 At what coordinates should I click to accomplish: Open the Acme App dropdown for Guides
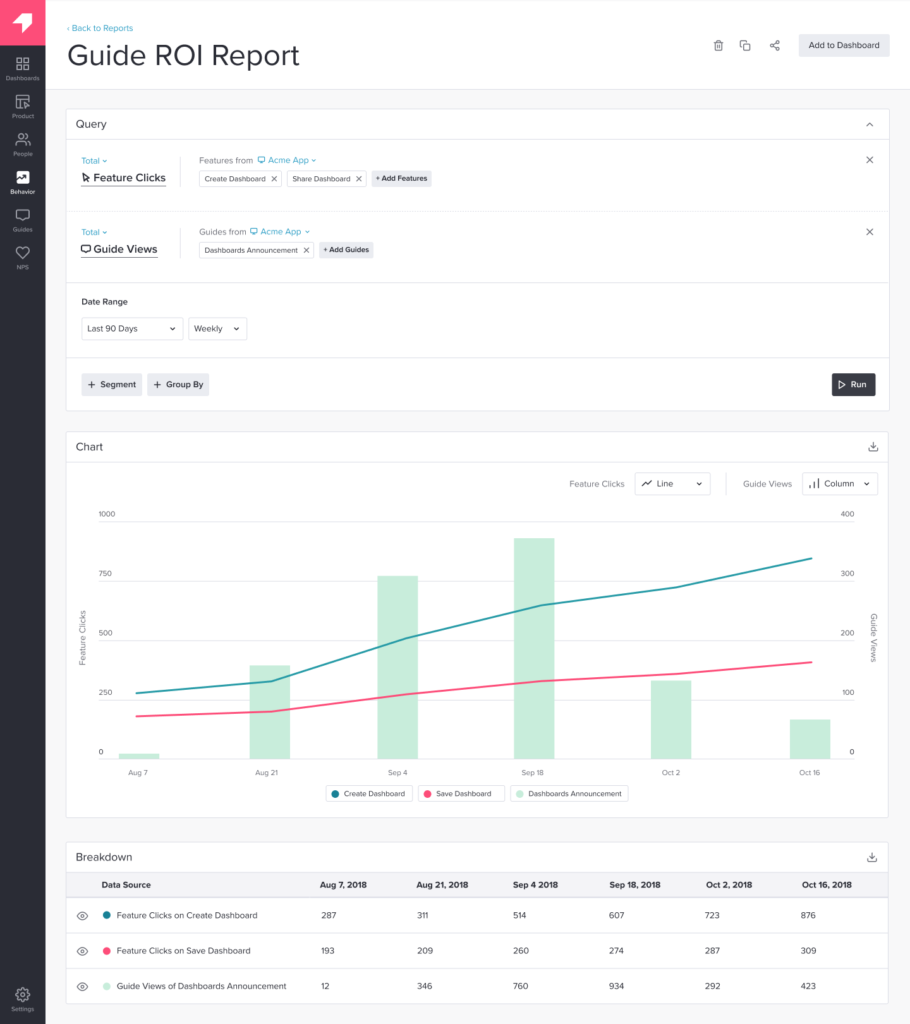pyautogui.click(x=280, y=232)
